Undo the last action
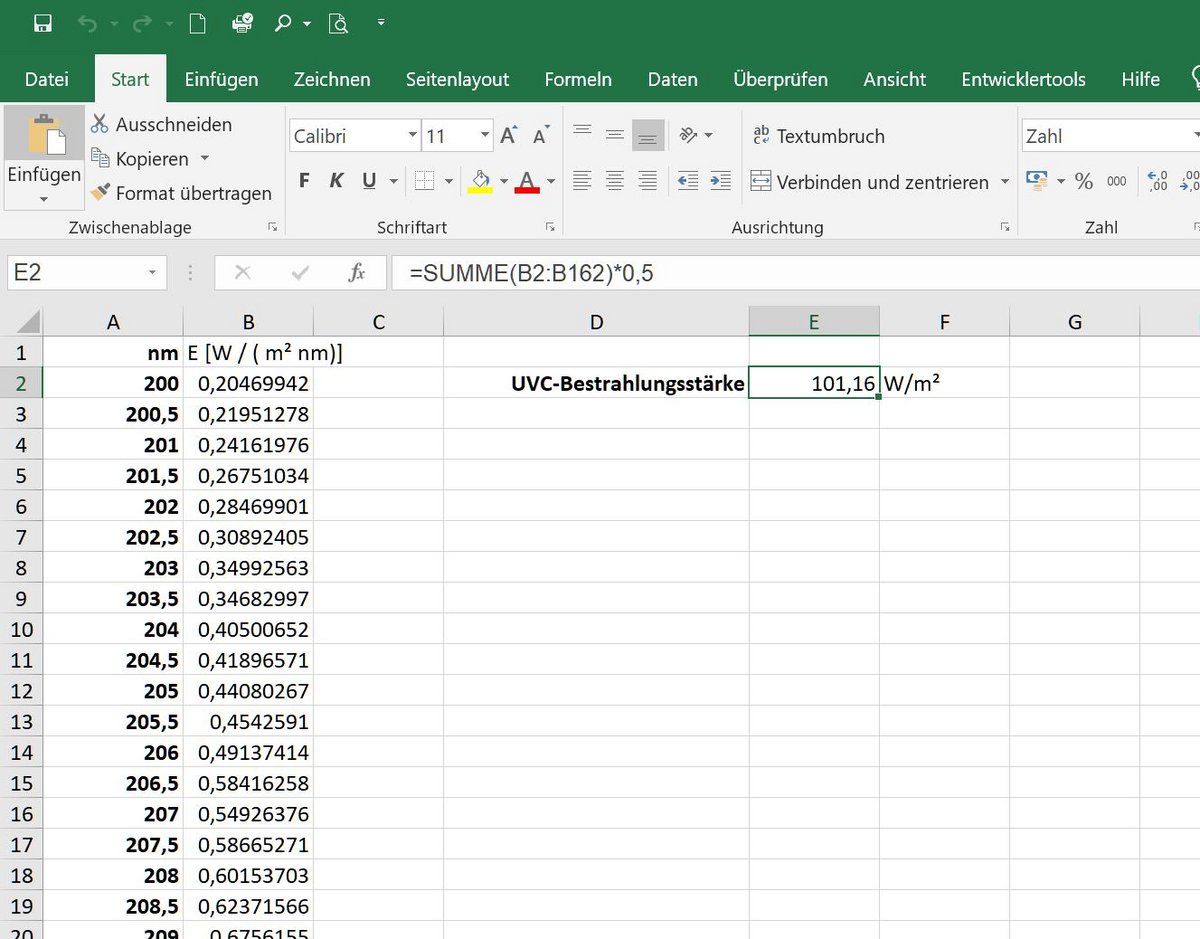The height and width of the screenshot is (939, 1200). pos(88,22)
